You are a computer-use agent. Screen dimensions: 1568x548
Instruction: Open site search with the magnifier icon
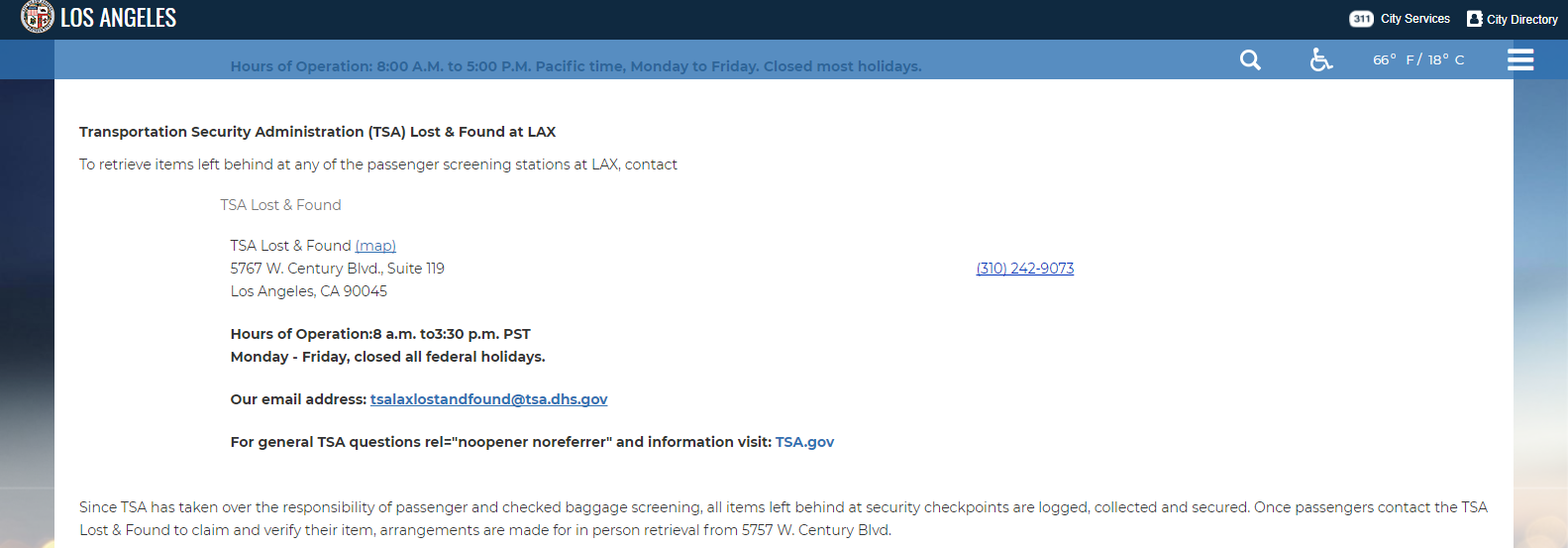[1250, 60]
